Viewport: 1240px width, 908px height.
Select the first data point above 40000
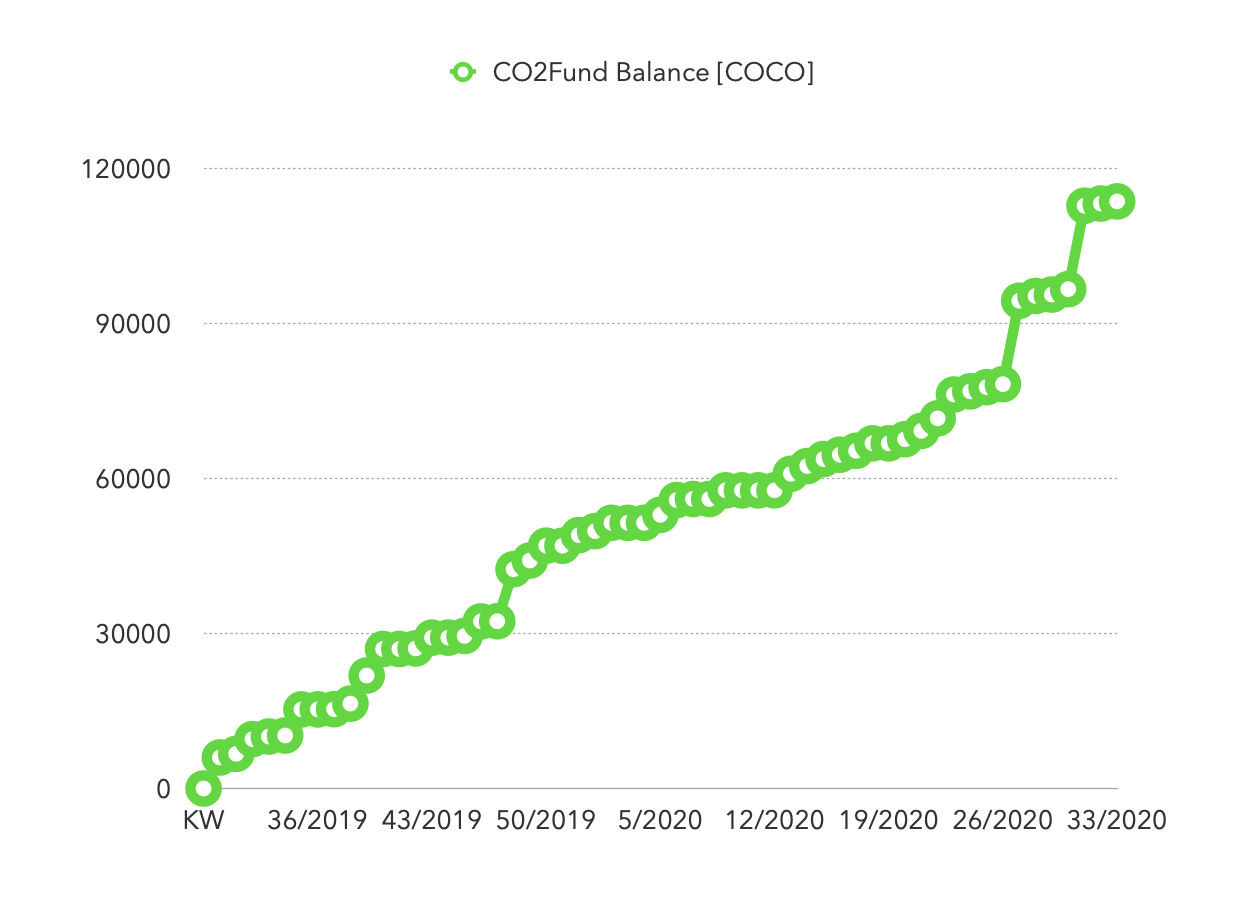click(x=514, y=569)
